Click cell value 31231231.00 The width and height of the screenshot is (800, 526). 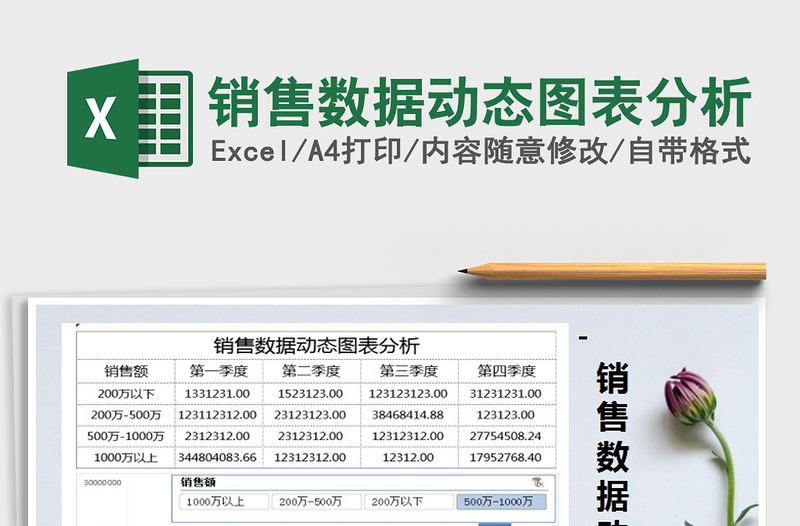[x=506, y=394]
